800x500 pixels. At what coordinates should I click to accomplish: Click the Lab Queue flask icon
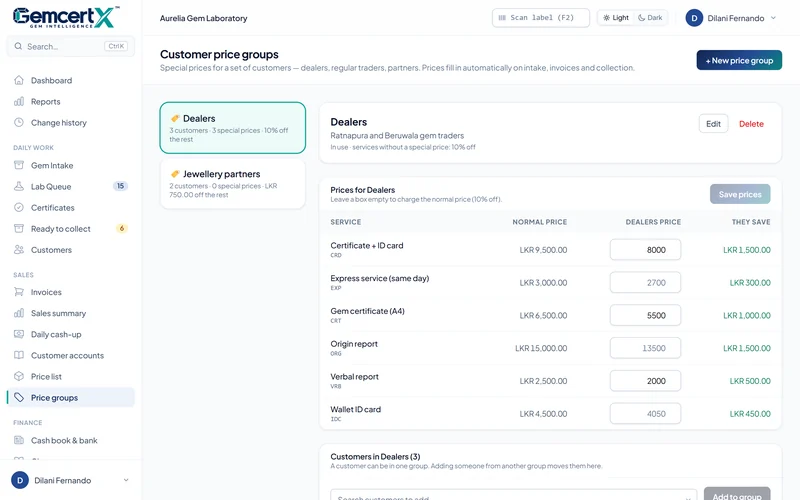(x=19, y=186)
